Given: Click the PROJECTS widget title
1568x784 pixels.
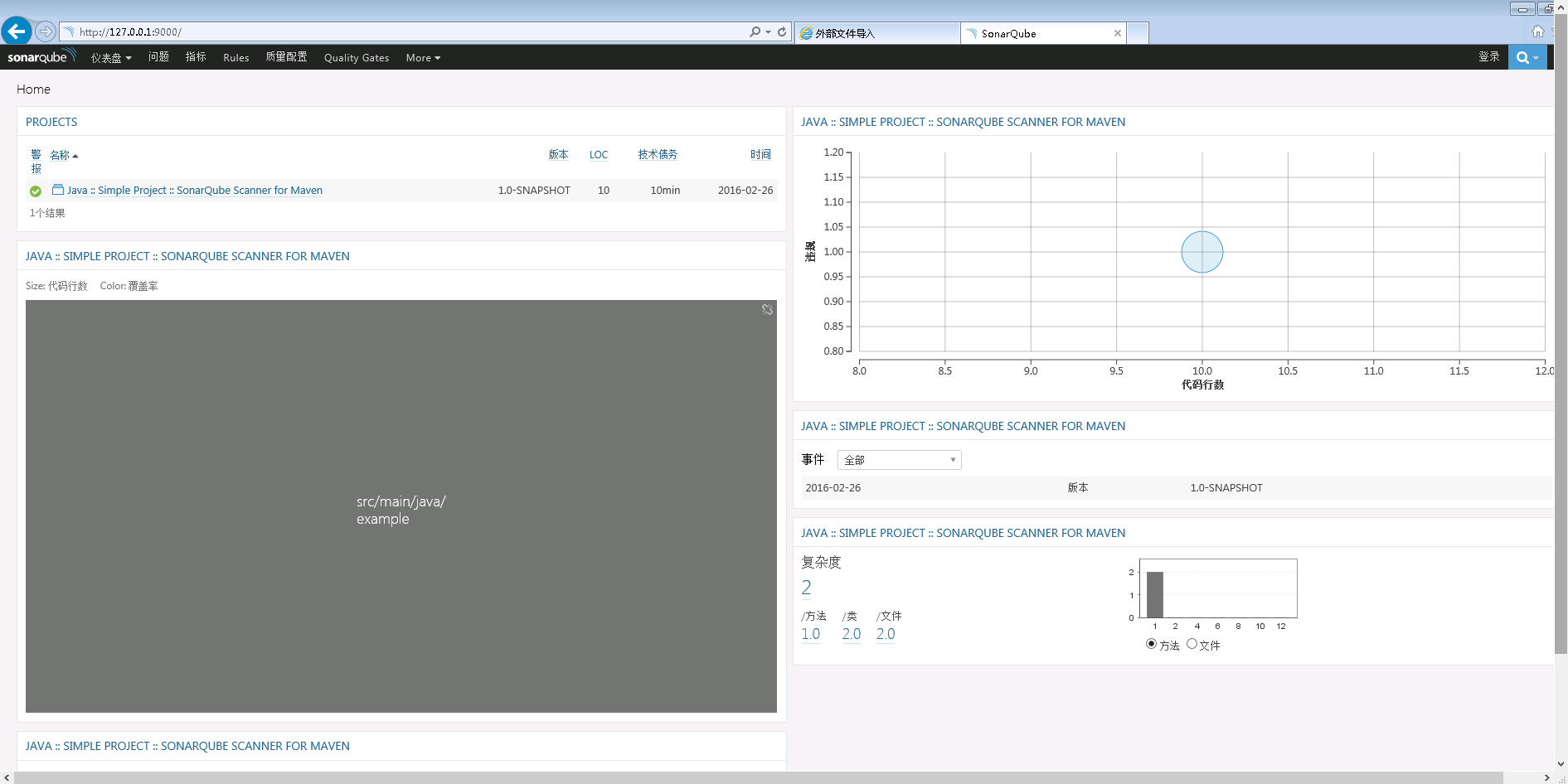Looking at the screenshot, I should pyautogui.click(x=51, y=122).
